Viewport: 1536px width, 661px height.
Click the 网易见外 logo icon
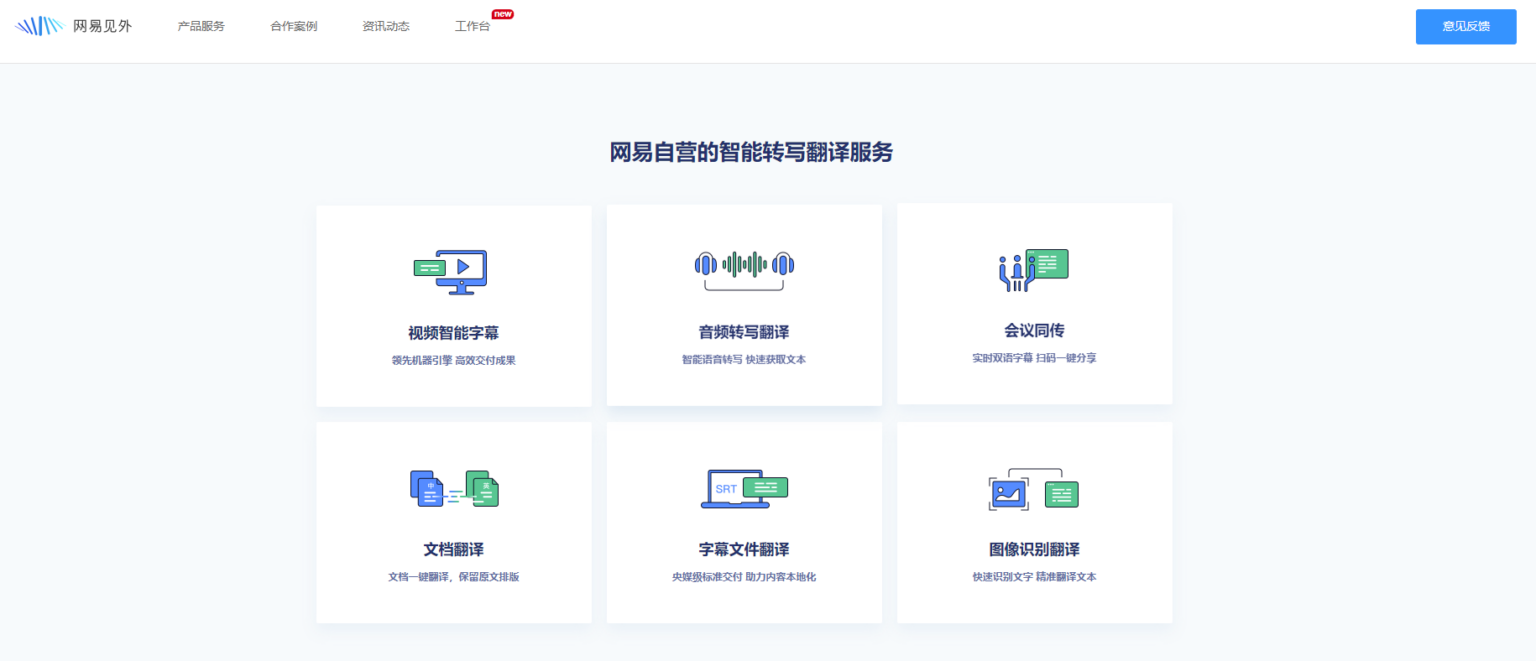(39, 24)
